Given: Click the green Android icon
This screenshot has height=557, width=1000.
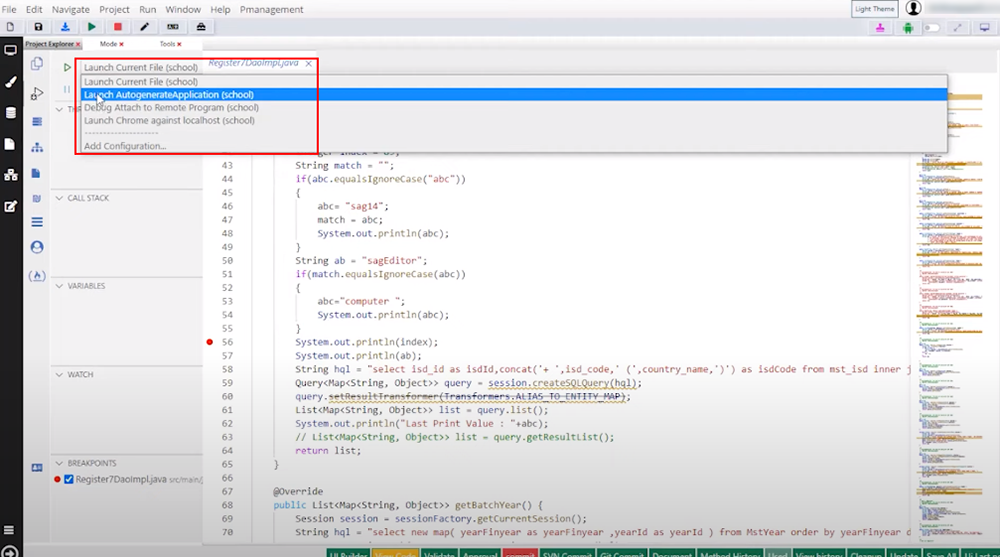Looking at the screenshot, I should click(907, 27).
